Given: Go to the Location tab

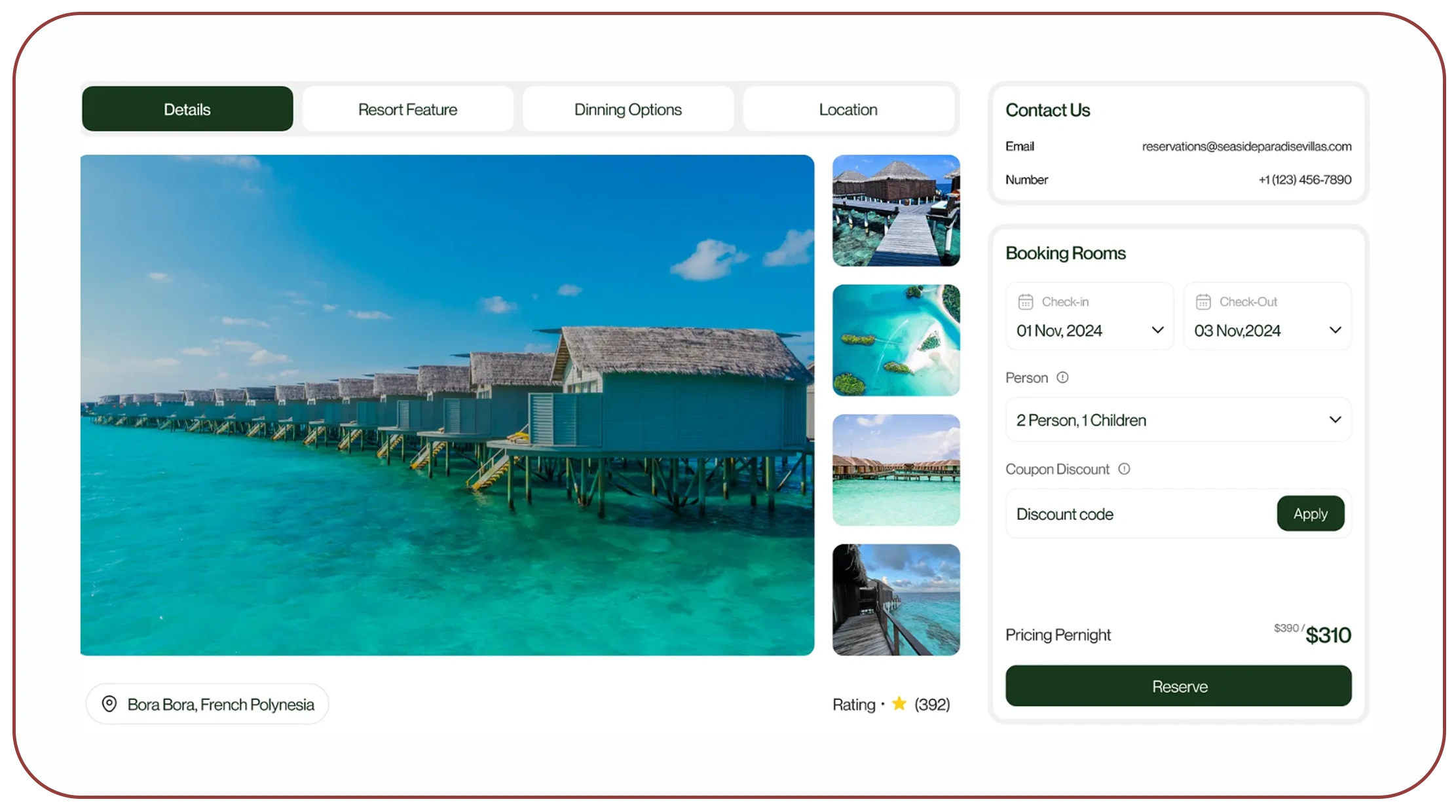Looking at the screenshot, I should click(848, 109).
